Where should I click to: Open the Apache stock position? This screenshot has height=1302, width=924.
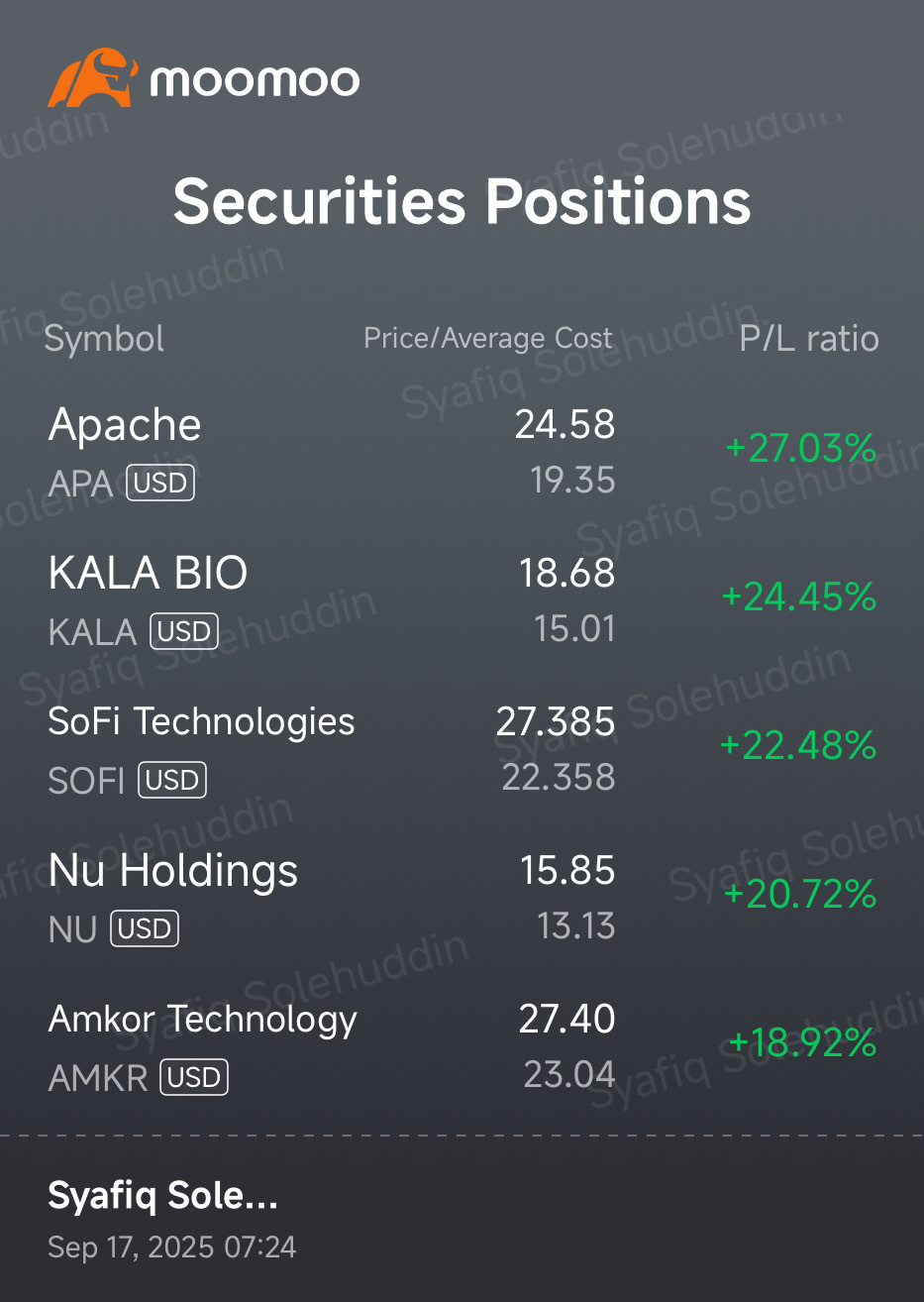[x=462, y=451]
